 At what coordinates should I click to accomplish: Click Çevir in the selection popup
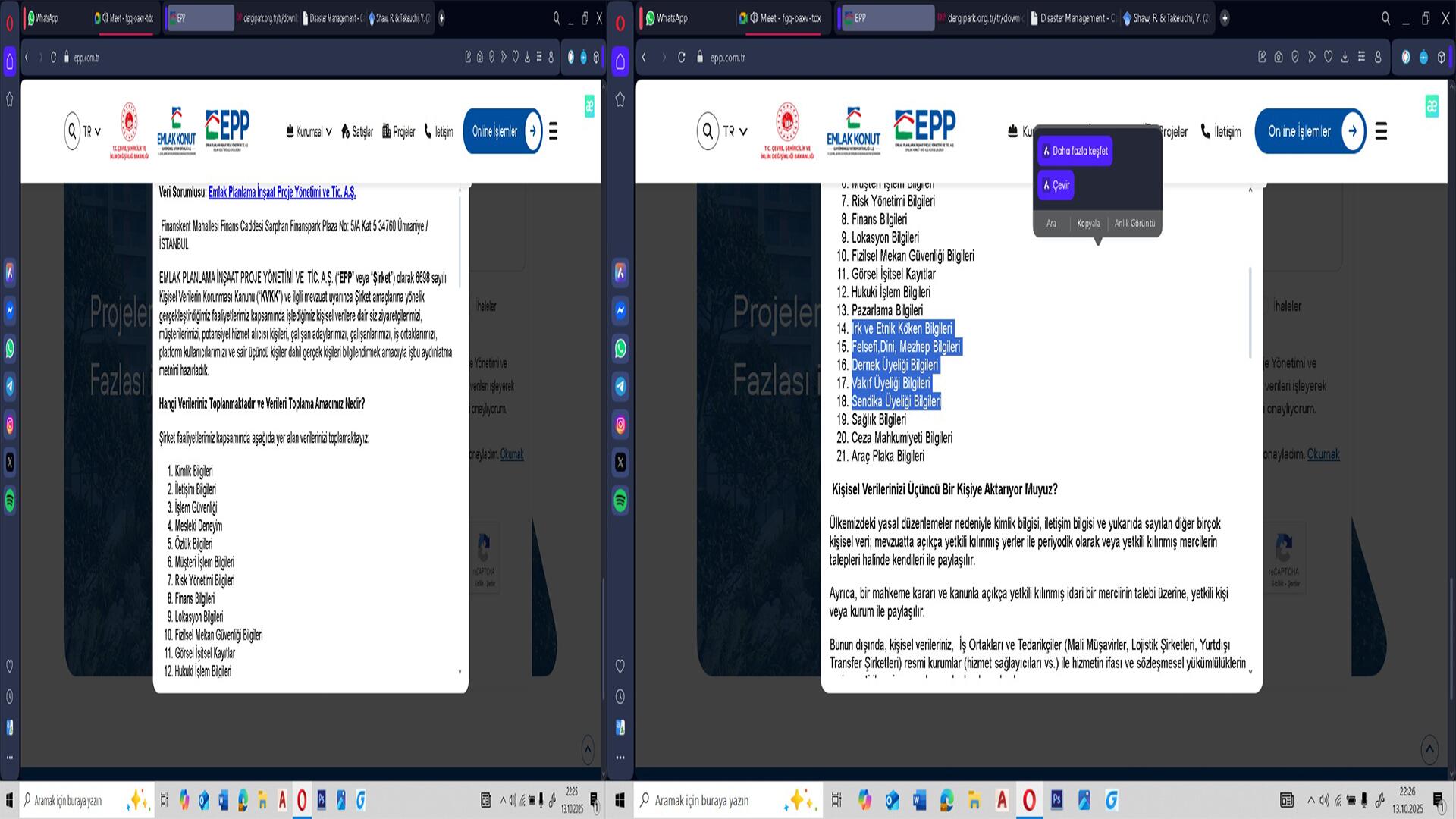point(1056,185)
